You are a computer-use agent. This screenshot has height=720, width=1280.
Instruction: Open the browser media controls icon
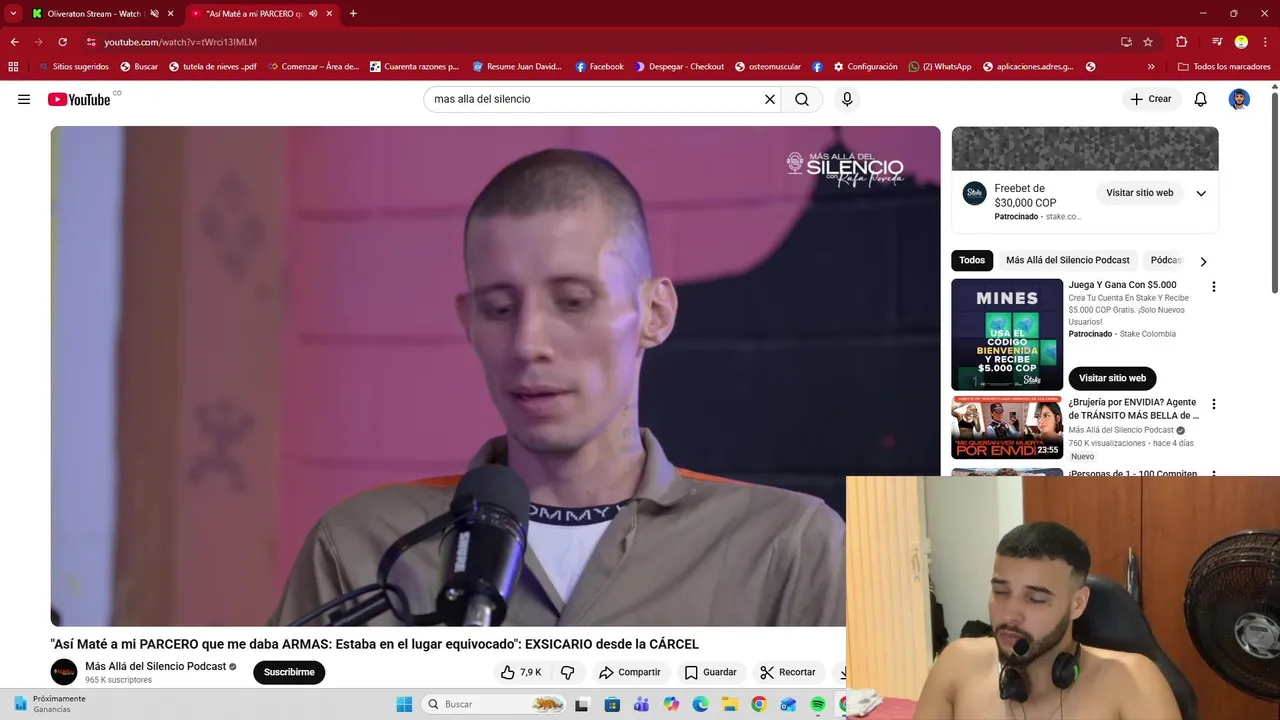(x=1217, y=42)
